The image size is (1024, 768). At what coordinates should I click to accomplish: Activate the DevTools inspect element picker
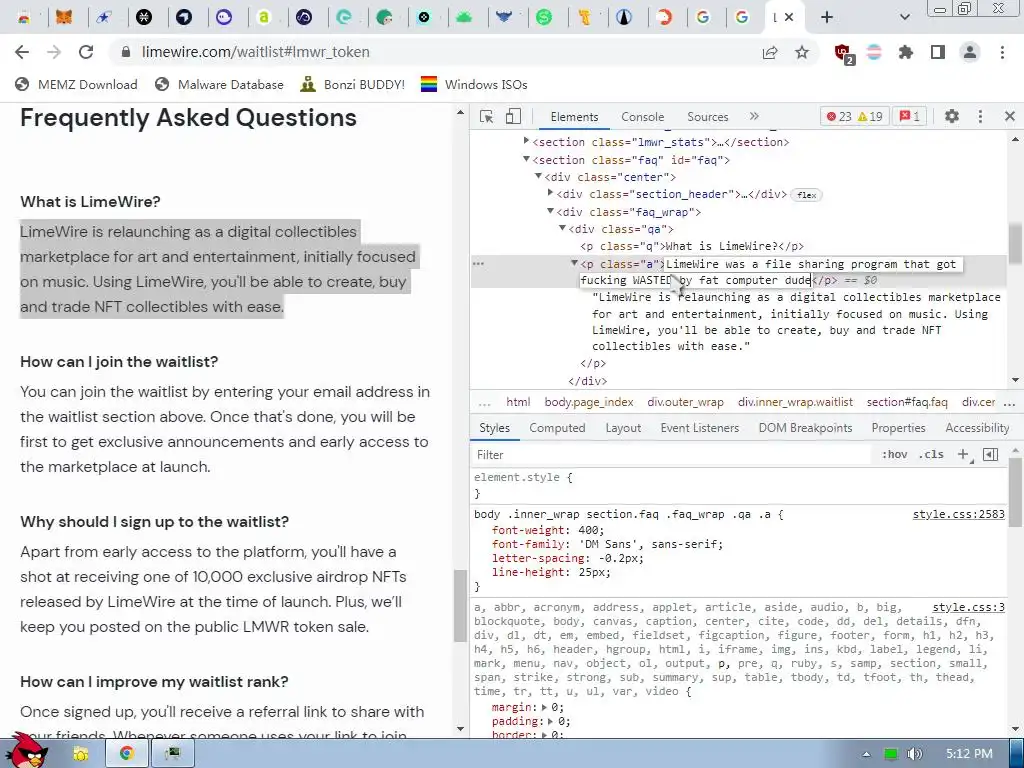(487, 117)
